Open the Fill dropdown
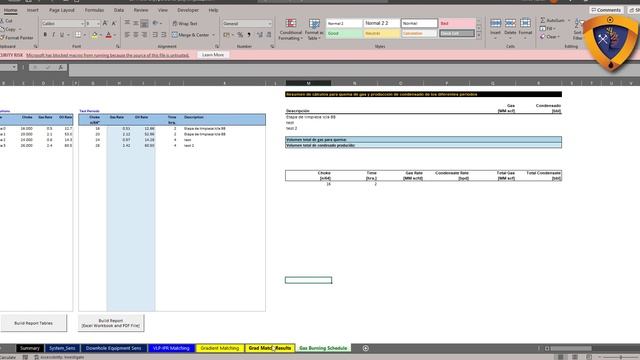The image size is (640, 360). coord(547,29)
